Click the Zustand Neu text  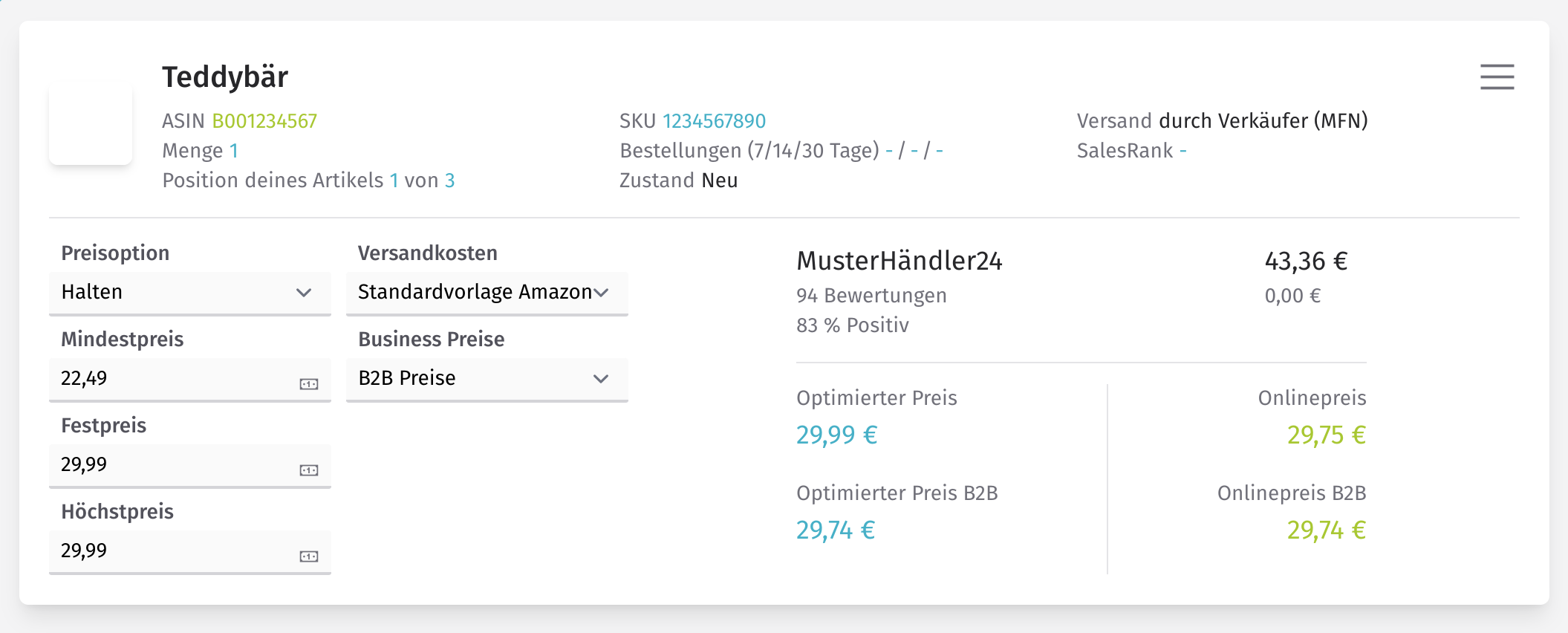pos(679,181)
